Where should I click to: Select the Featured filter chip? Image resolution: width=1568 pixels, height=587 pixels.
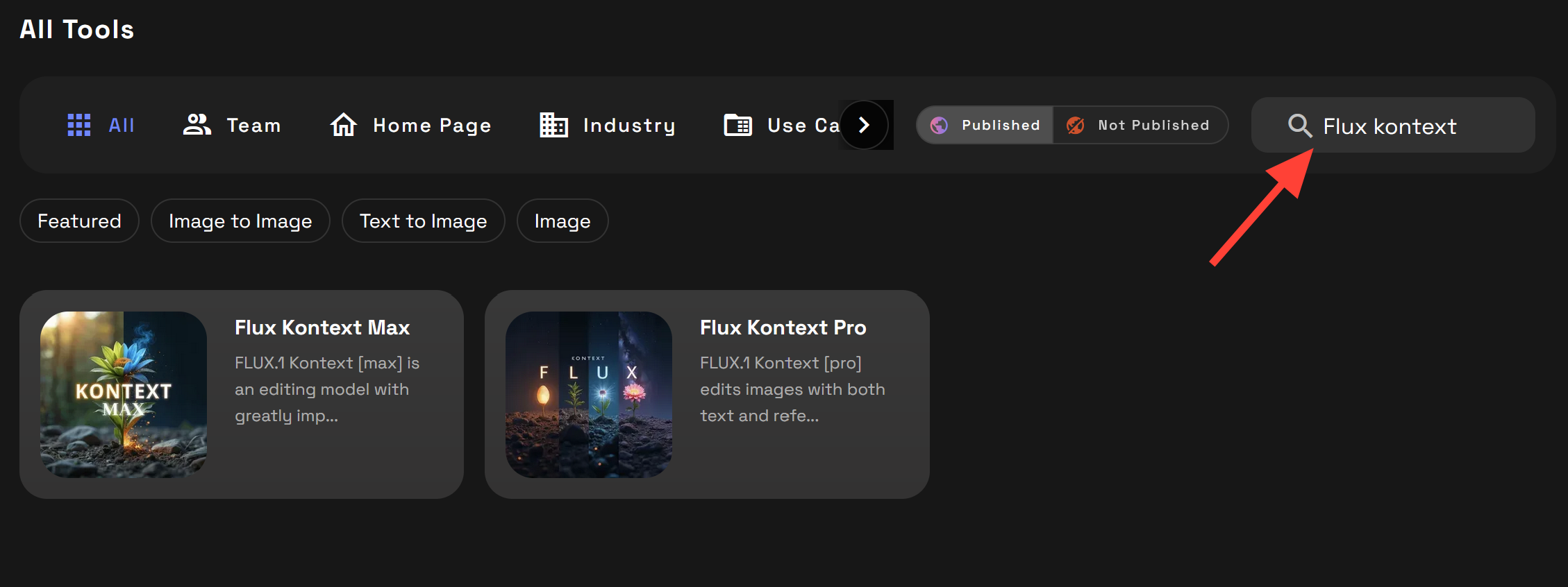pos(79,221)
